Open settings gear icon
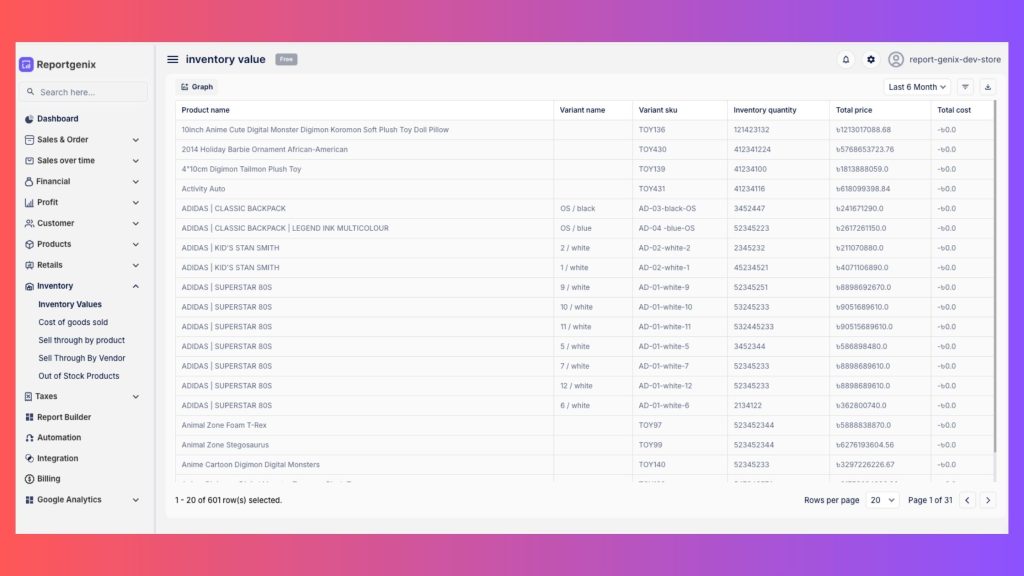Screen dimensions: 1024x576 point(871,59)
